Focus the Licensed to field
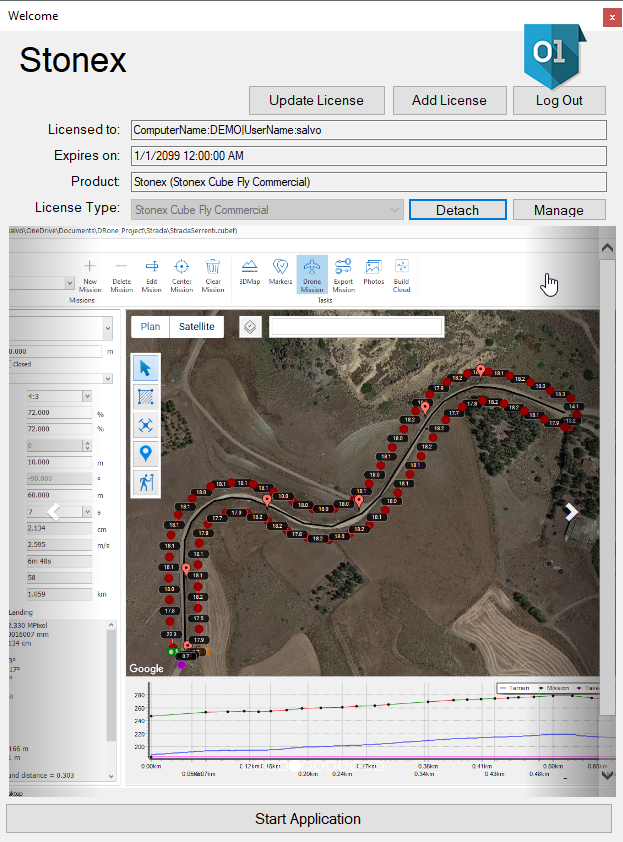 click(369, 130)
